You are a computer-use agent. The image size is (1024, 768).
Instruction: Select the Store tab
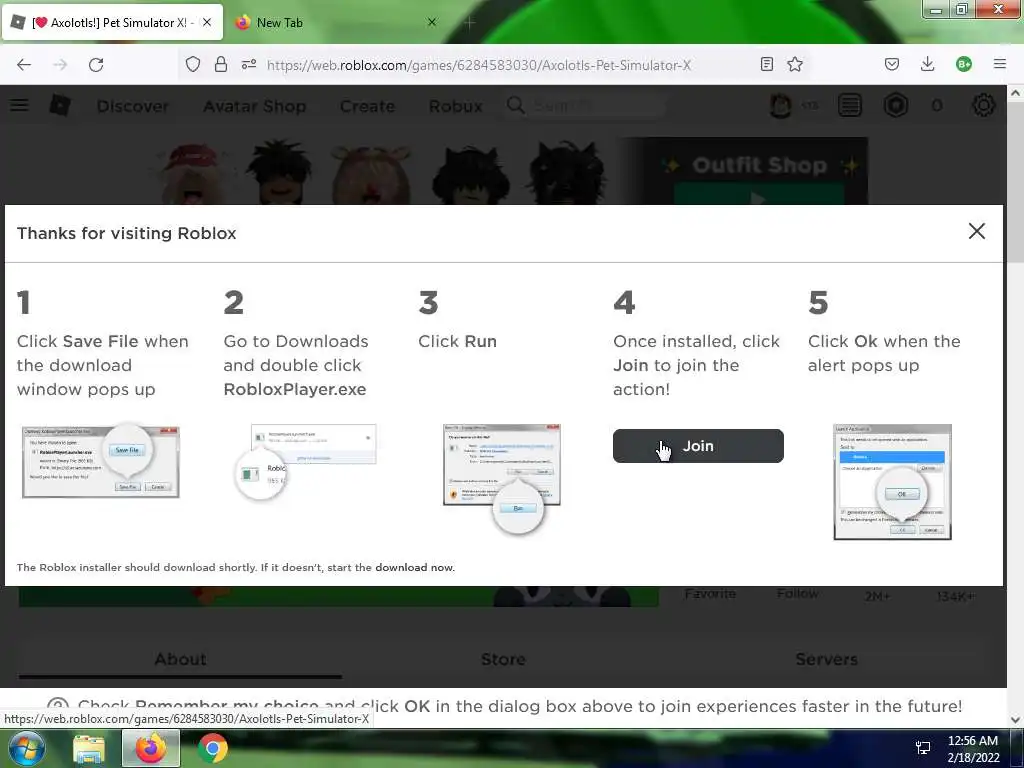tap(503, 659)
